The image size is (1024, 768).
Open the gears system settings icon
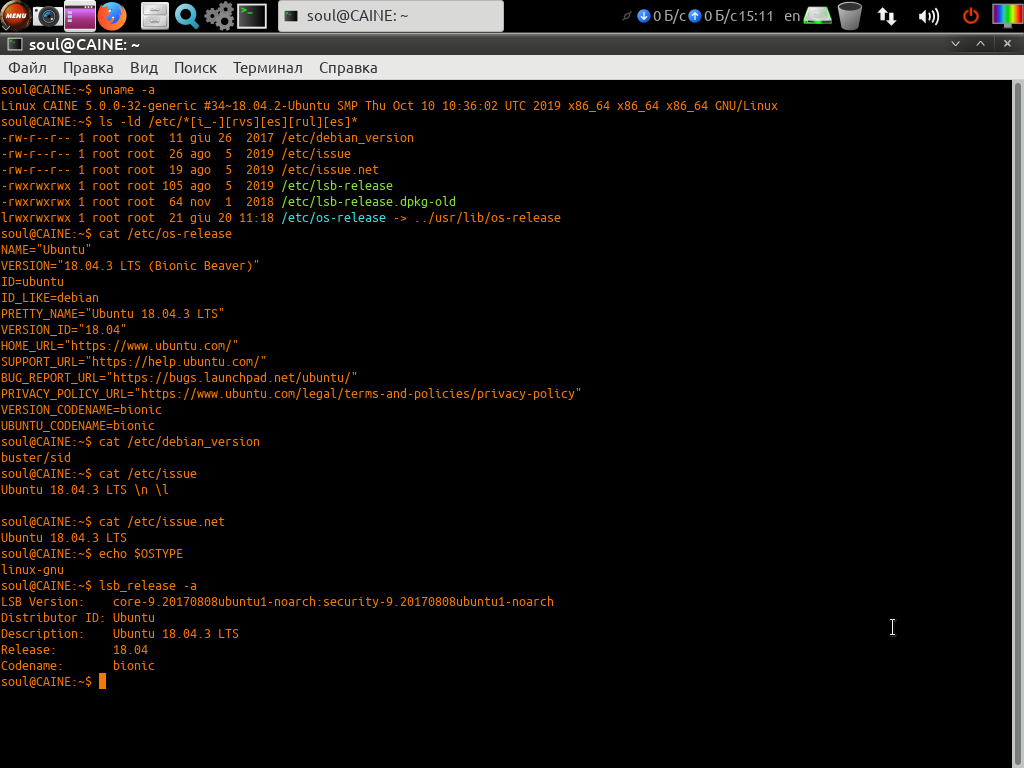pyautogui.click(x=219, y=16)
